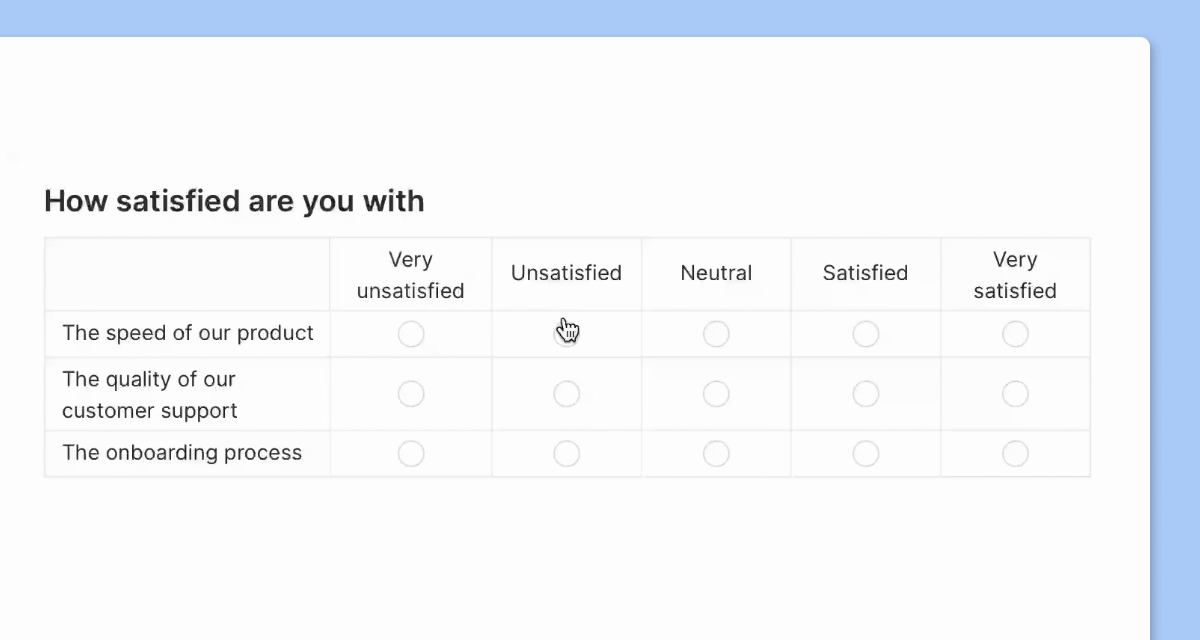Select Very satisfied for the onboarding process
The height and width of the screenshot is (640, 1200).
coord(1015,454)
